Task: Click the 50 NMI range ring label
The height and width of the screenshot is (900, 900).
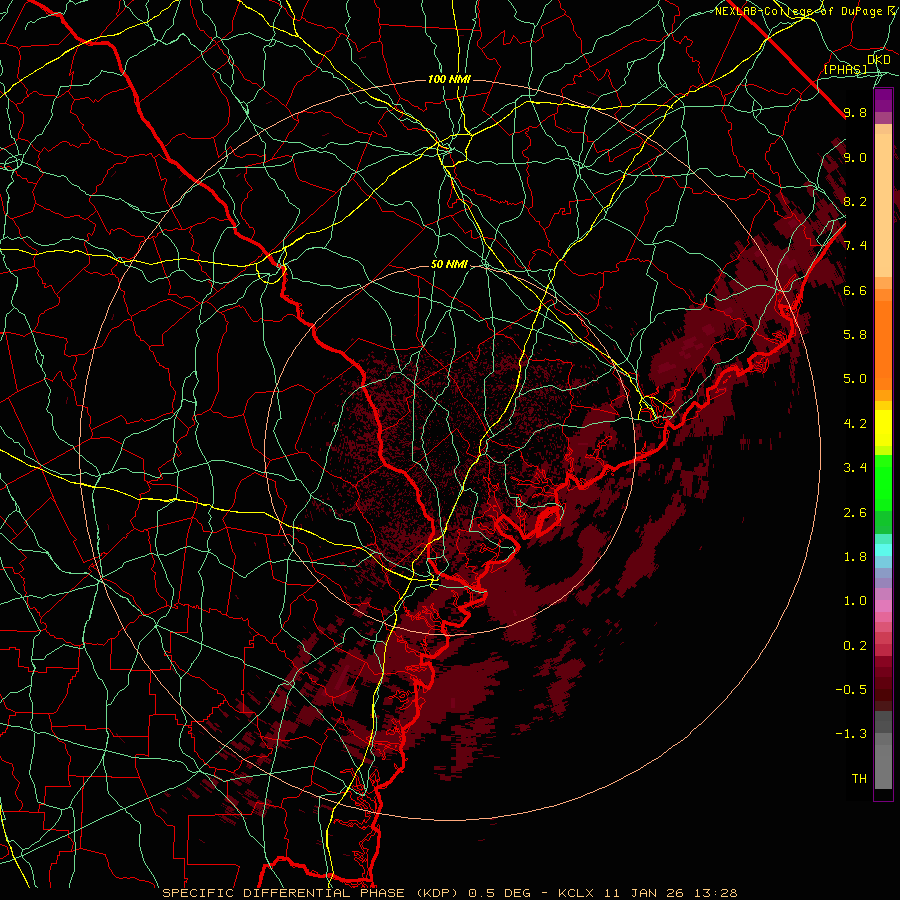Action: pyautogui.click(x=449, y=265)
